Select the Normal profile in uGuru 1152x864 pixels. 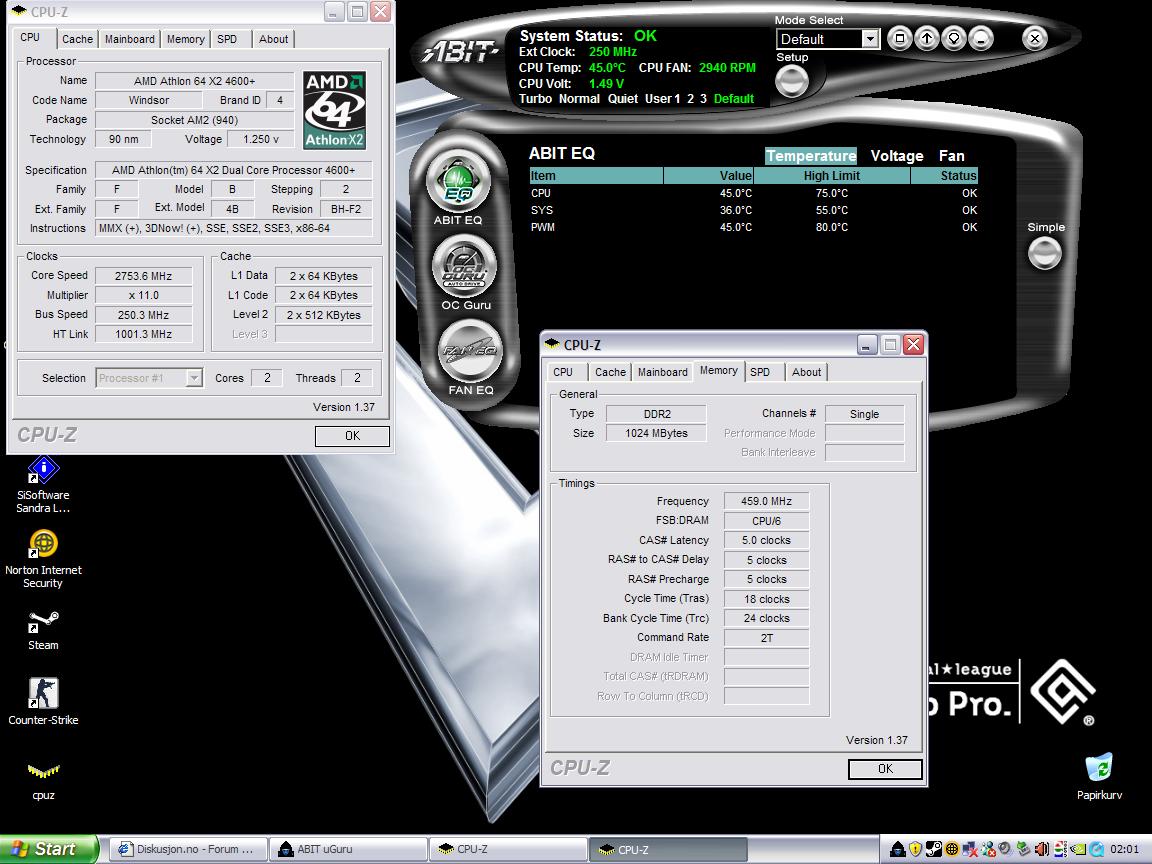coord(579,98)
